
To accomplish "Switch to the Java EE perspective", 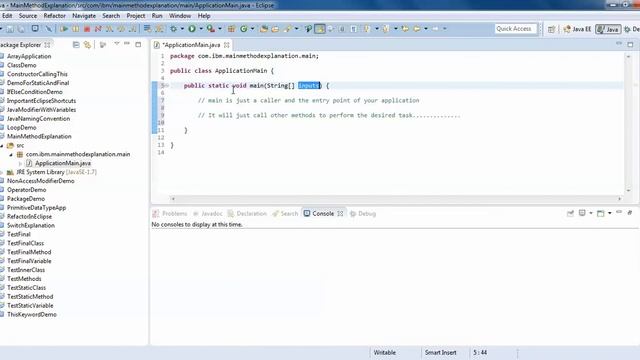I will tap(577, 29).
